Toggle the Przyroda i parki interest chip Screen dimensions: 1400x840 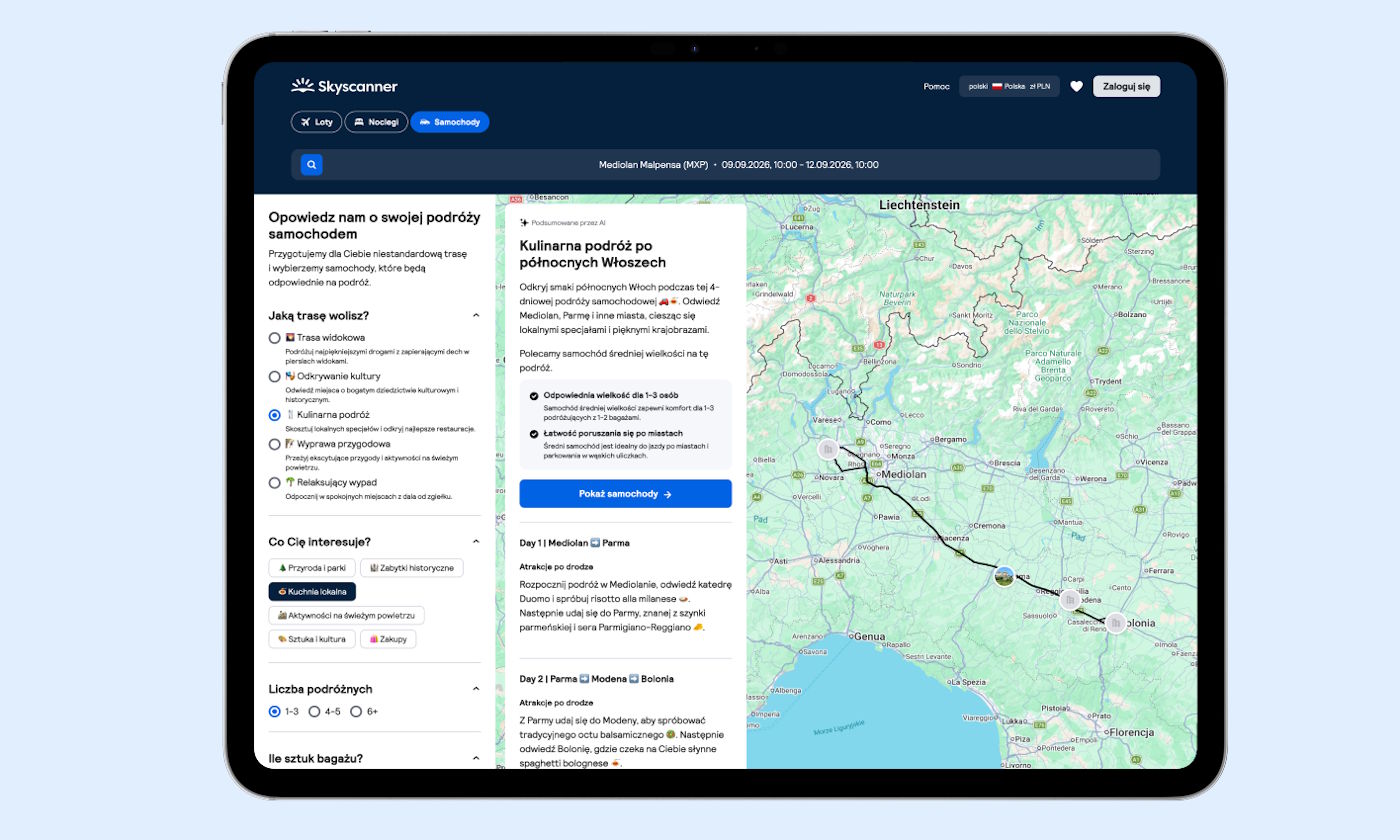[311, 568]
